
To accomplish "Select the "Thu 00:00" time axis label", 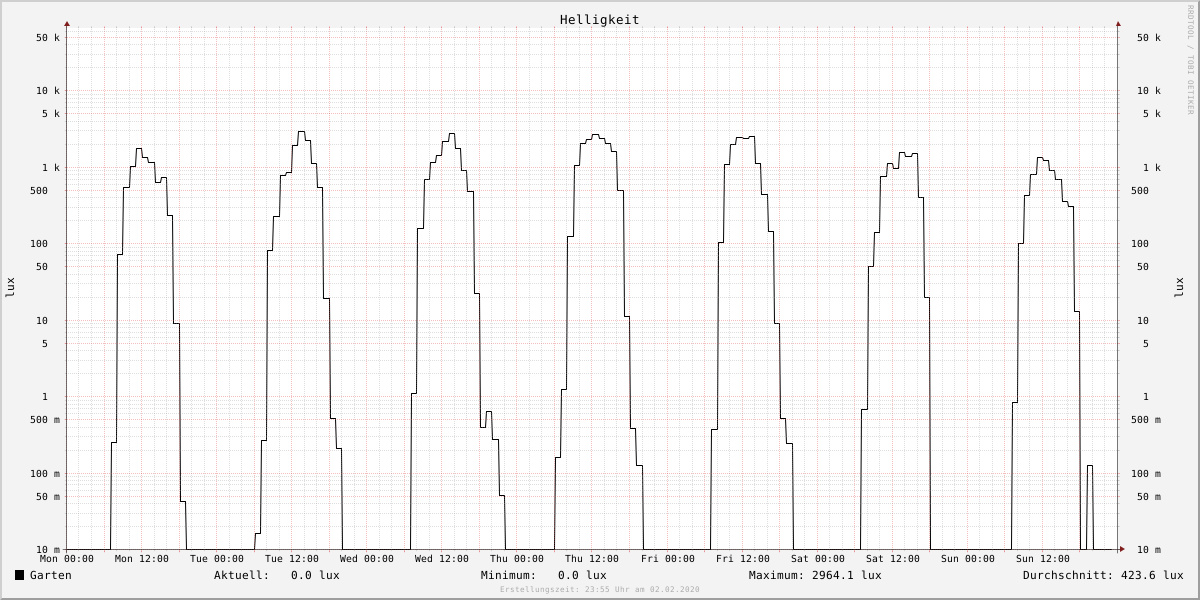I will (517, 559).
